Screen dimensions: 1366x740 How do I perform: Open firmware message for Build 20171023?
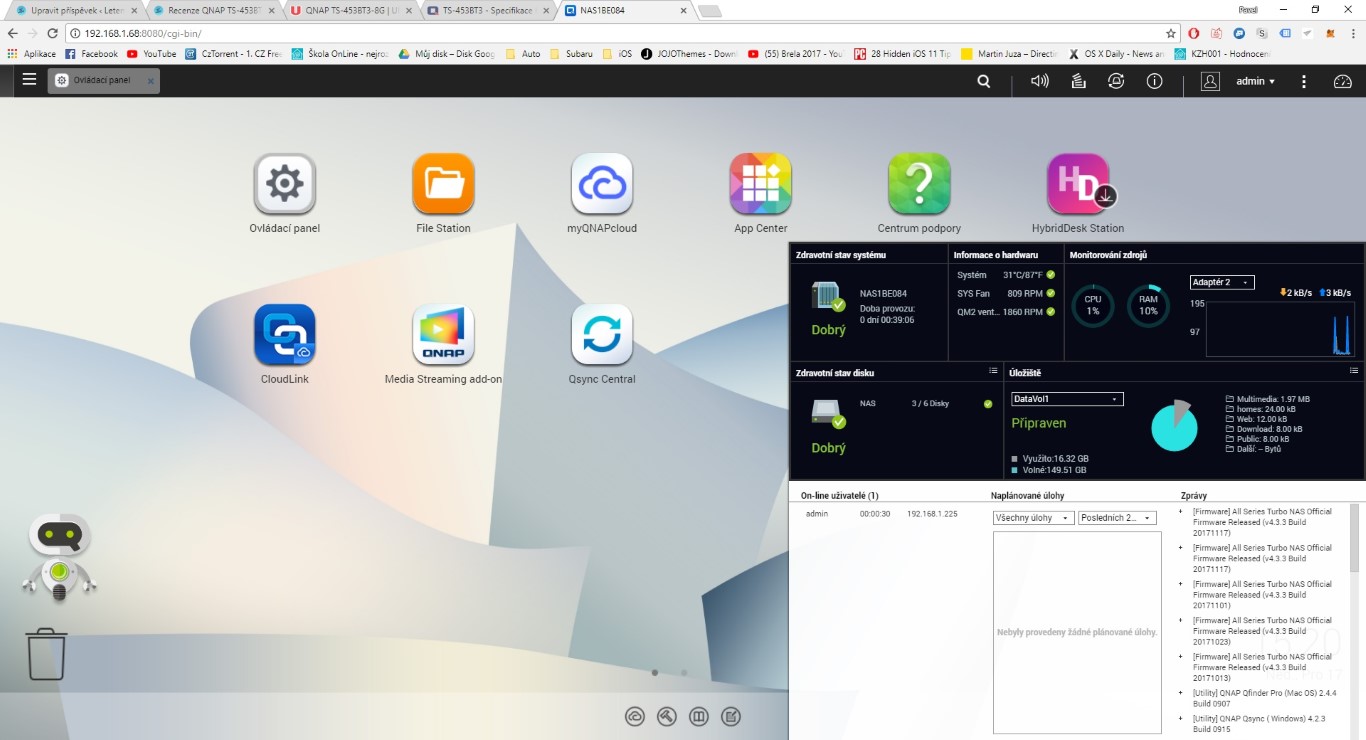[x=1262, y=631]
